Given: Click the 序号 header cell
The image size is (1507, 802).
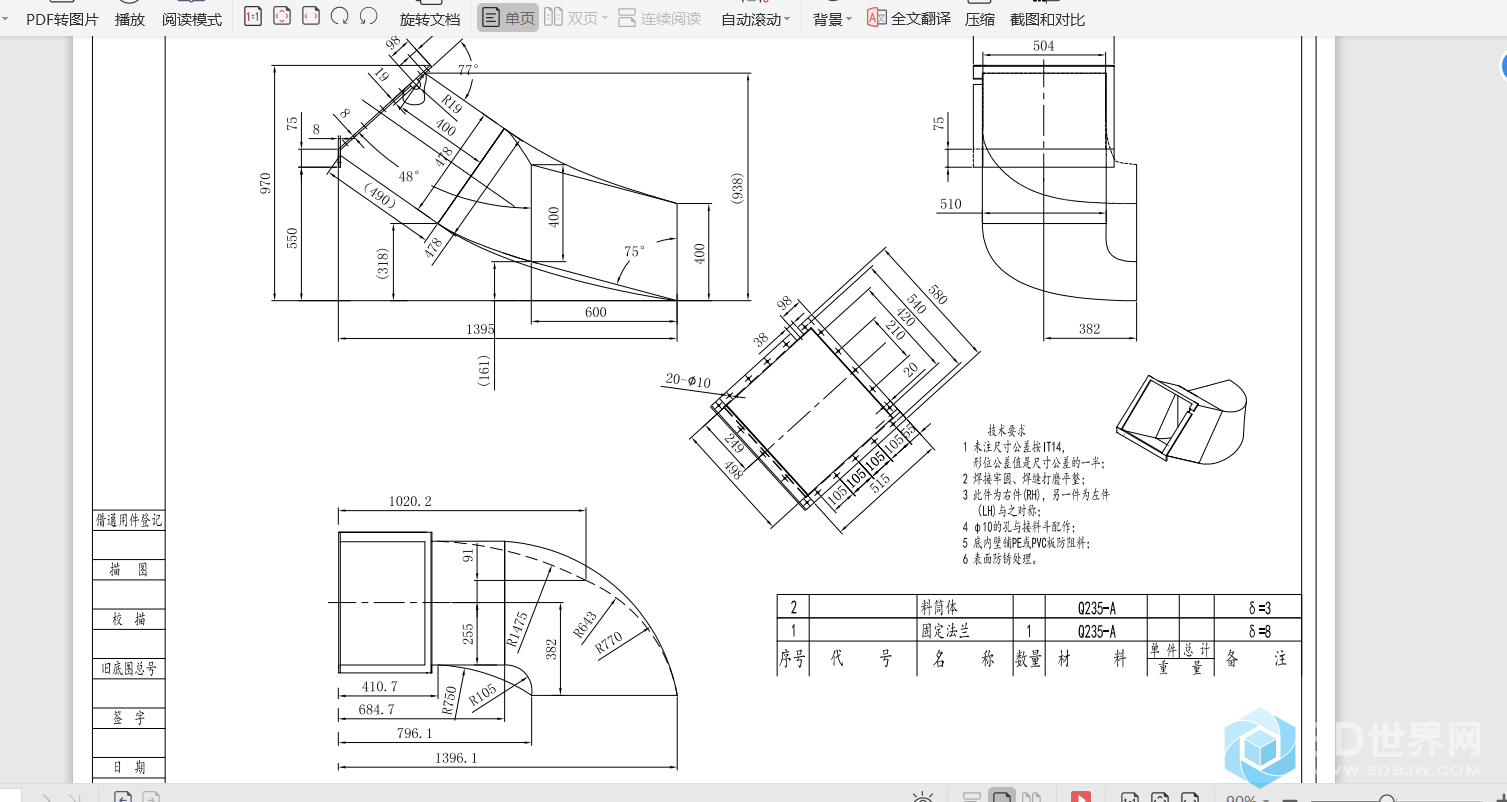Looking at the screenshot, I should (792, 659).
